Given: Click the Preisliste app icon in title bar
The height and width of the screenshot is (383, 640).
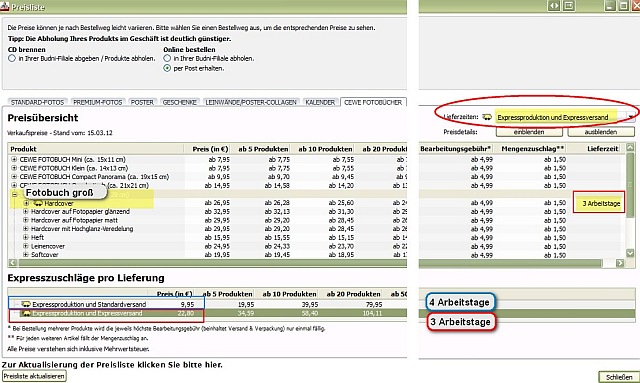Looking at the screenshot, I should pos(4,6).
